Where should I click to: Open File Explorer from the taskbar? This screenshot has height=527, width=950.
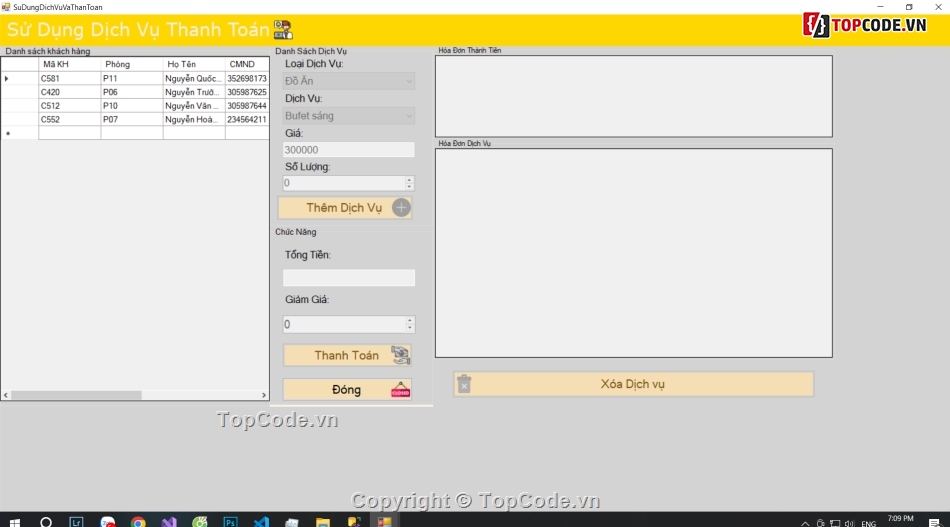pos(323,522)
